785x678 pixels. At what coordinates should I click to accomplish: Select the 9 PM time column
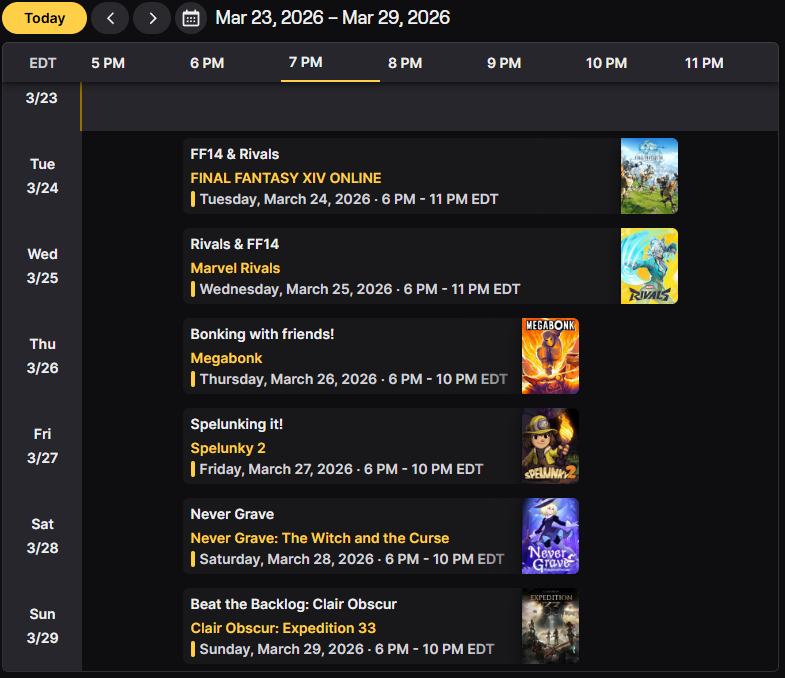(x=504, y=63)
